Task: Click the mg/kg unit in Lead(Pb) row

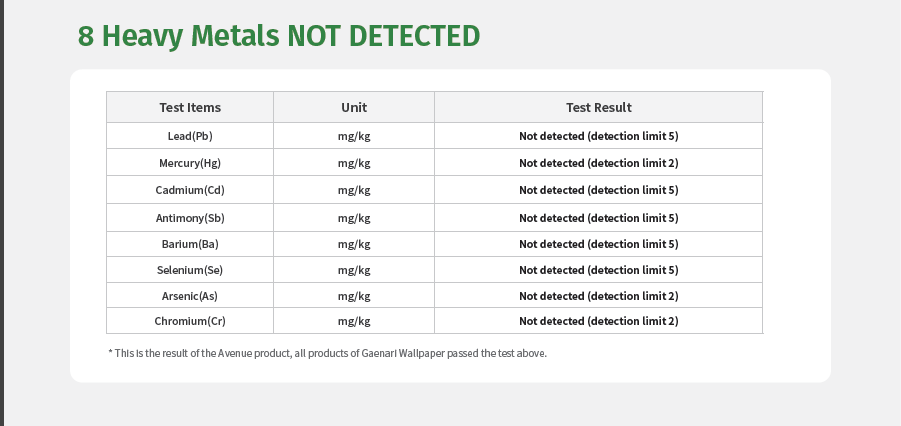Action: pyautogui.click(x=354, y=136)
